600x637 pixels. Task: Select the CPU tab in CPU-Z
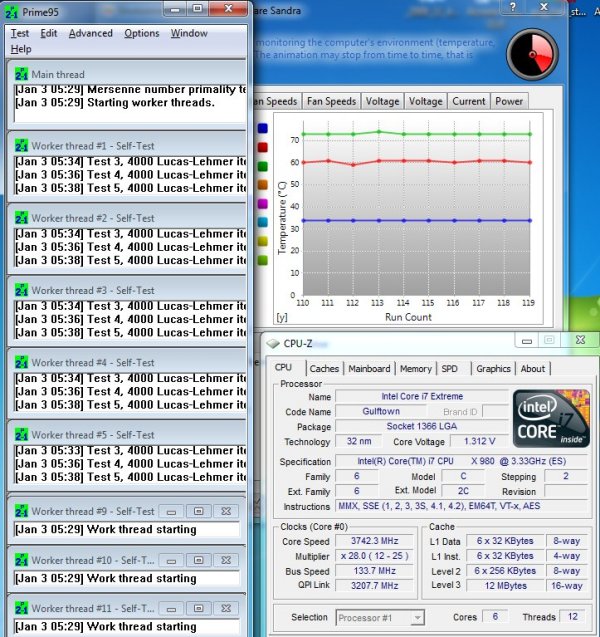click(283, 367)
